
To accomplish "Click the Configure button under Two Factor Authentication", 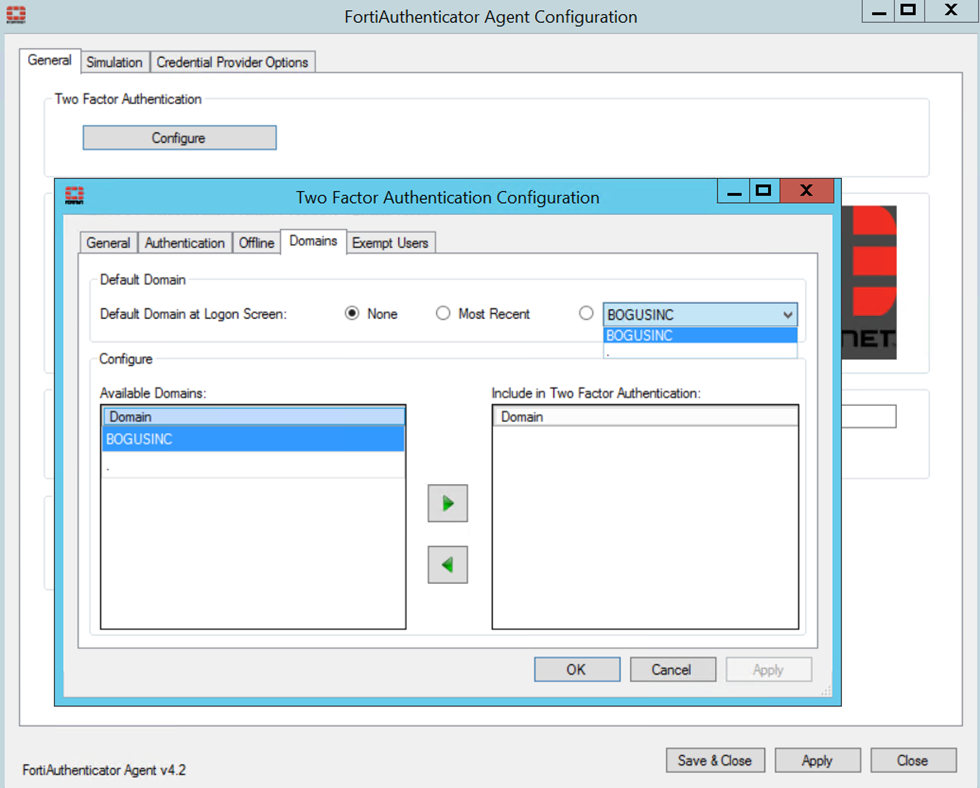I will (179, 137).
